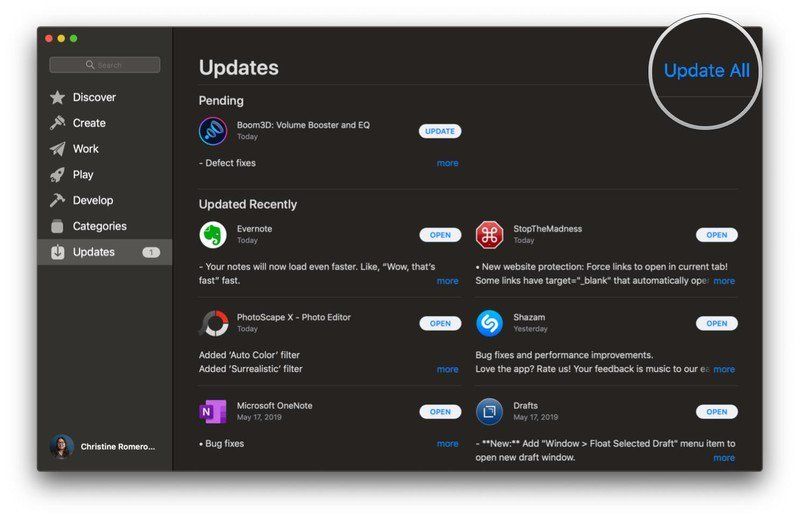Click the Updates download icon in sidebar
This screenshot has width=800, height=520.
click(58, 252)
